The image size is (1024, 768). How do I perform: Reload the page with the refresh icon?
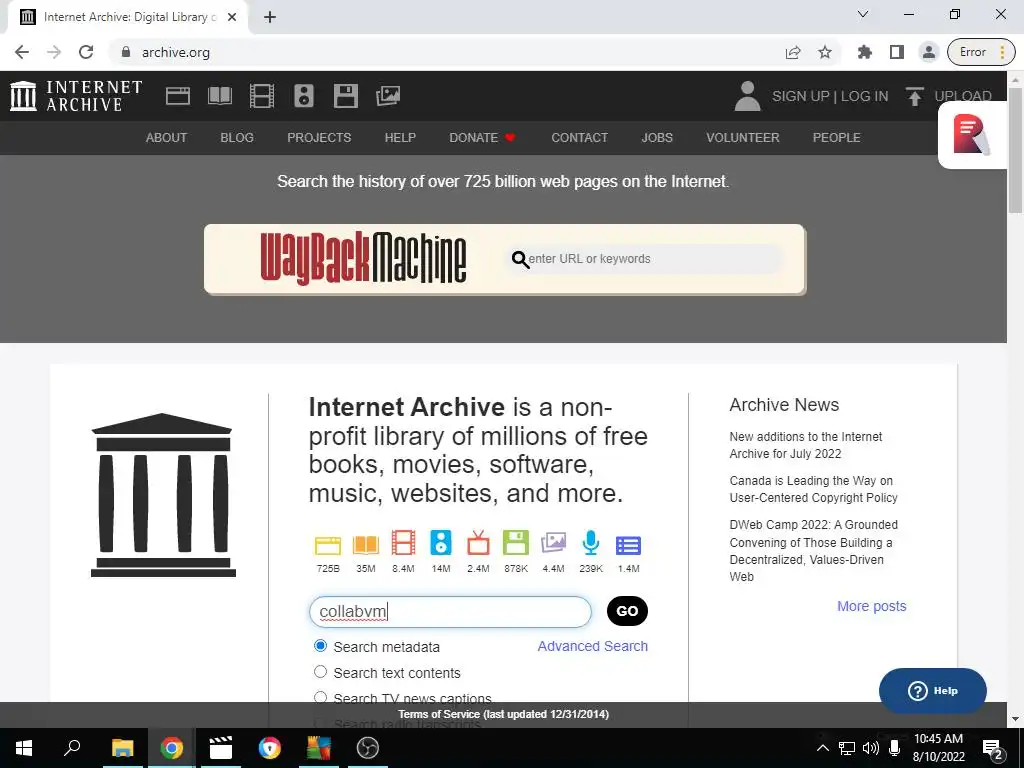point(86,52)
